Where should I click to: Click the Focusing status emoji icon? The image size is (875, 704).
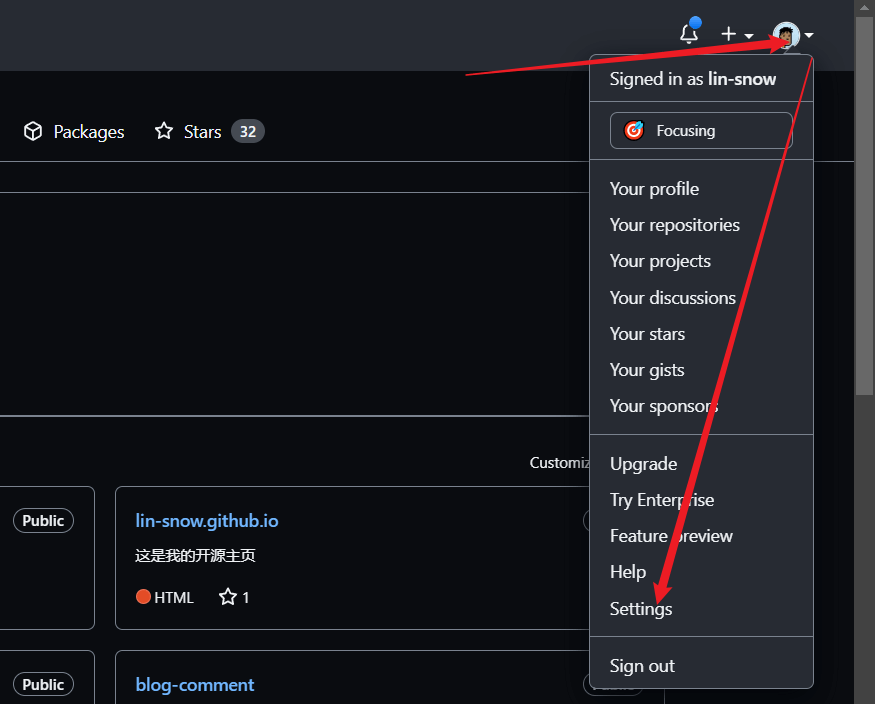(x=634, y=131)
